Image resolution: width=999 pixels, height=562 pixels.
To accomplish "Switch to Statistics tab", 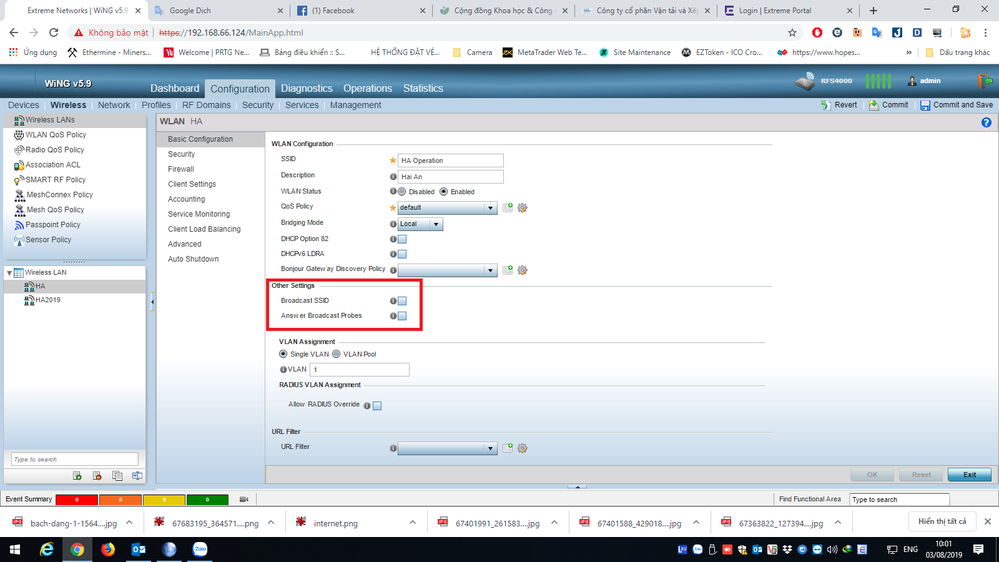I will (x=423, y=89).
